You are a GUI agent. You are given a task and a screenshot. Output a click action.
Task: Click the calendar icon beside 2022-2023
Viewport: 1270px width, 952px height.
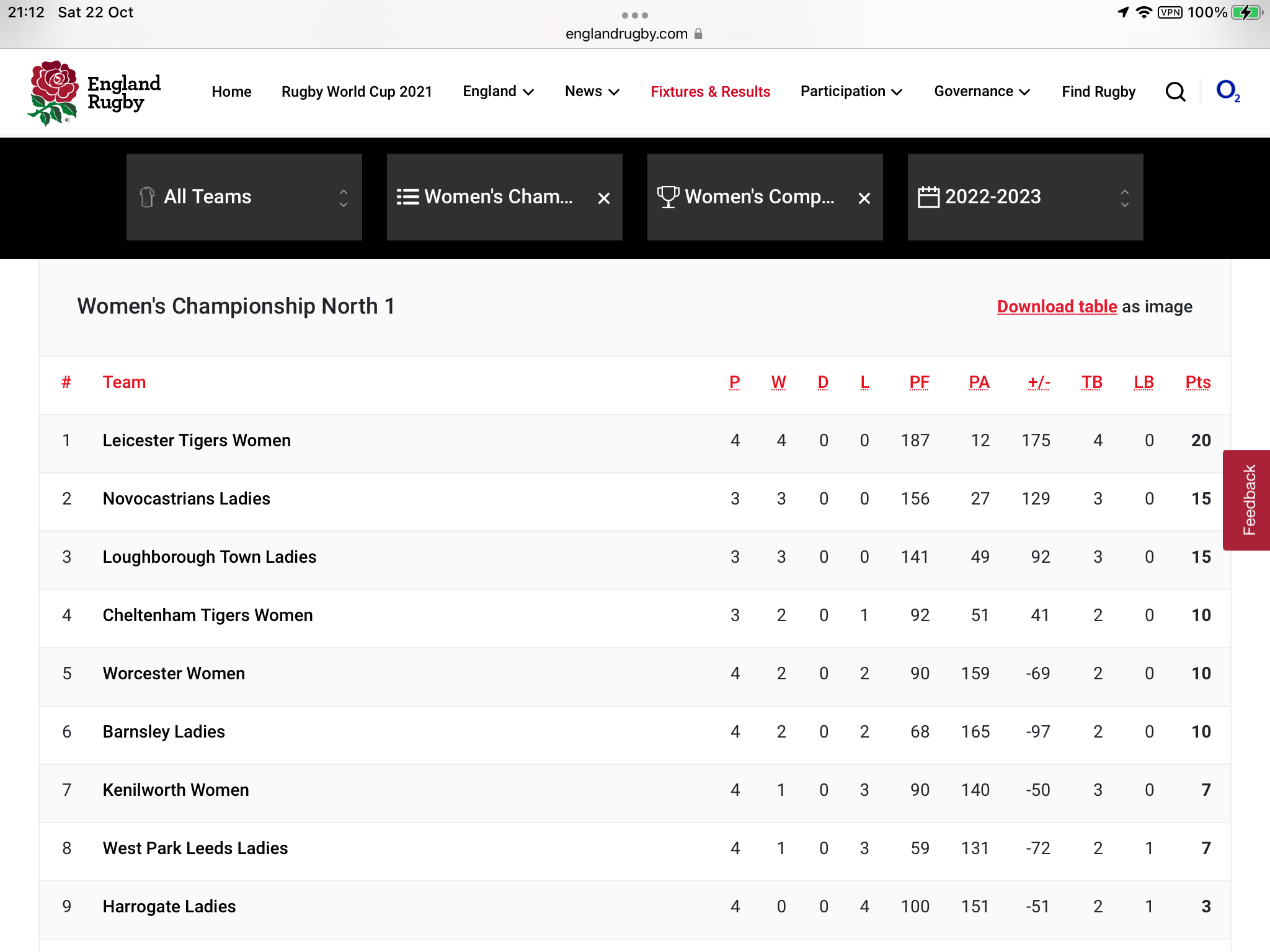pos(928,197)
